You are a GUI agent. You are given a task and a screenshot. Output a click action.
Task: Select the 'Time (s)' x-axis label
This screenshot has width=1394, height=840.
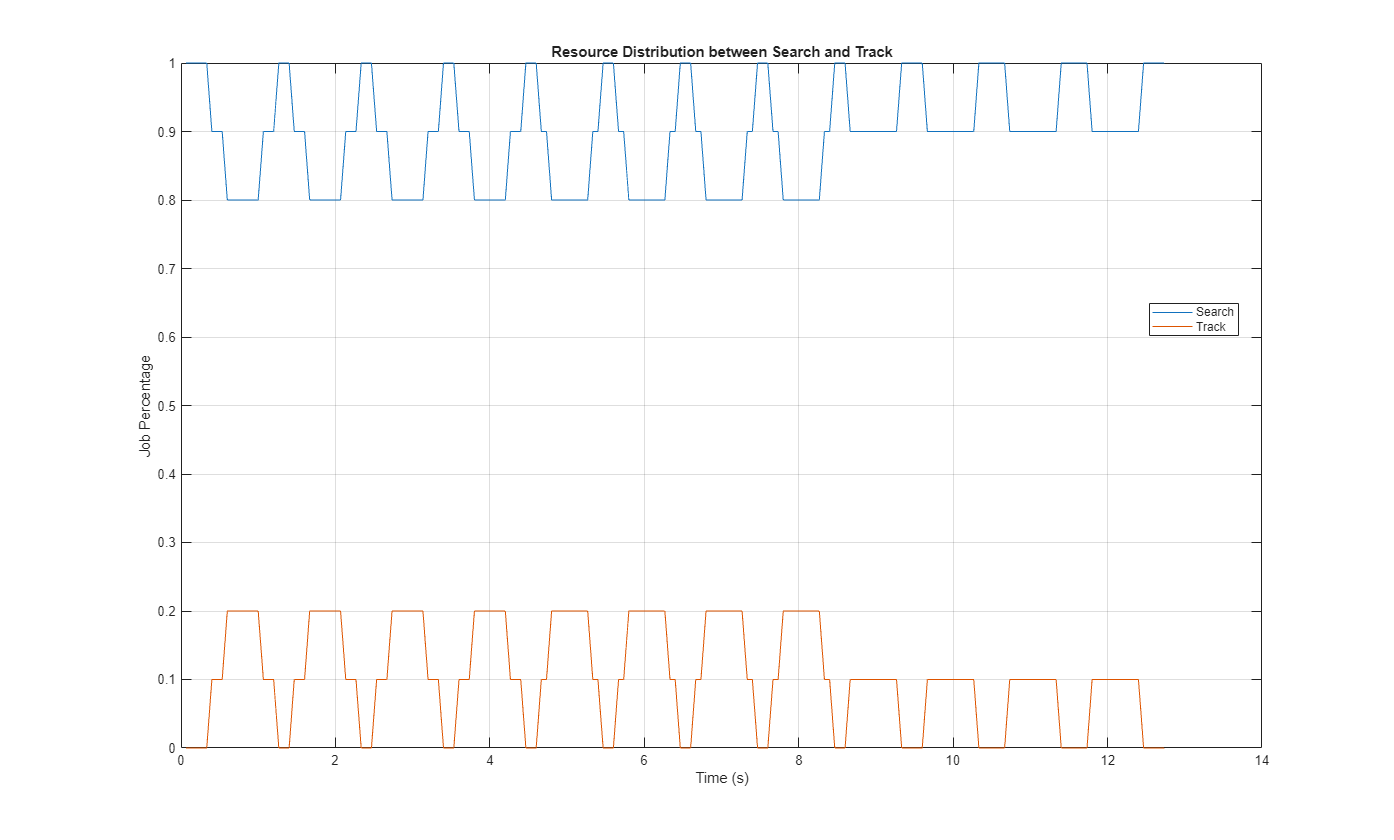[x=721, y=779]
